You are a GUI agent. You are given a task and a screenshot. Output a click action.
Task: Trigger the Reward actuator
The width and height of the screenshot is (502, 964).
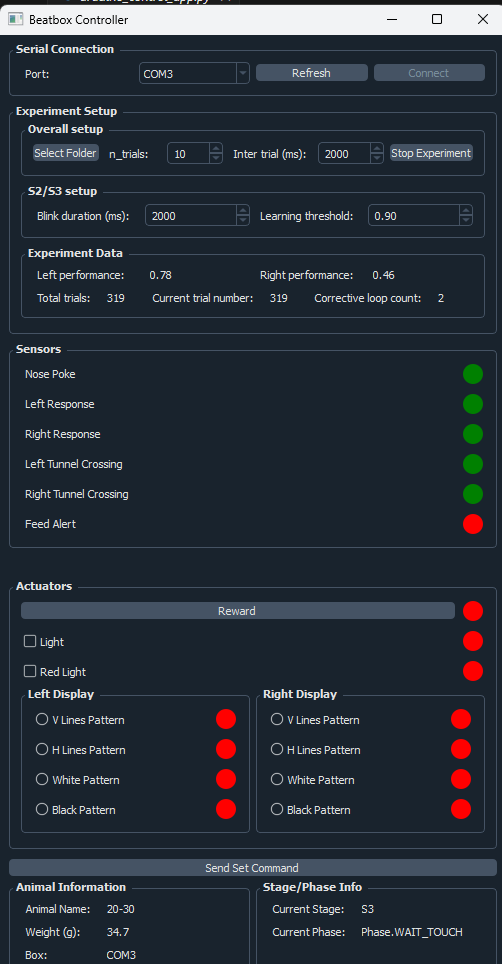[238, 611]
